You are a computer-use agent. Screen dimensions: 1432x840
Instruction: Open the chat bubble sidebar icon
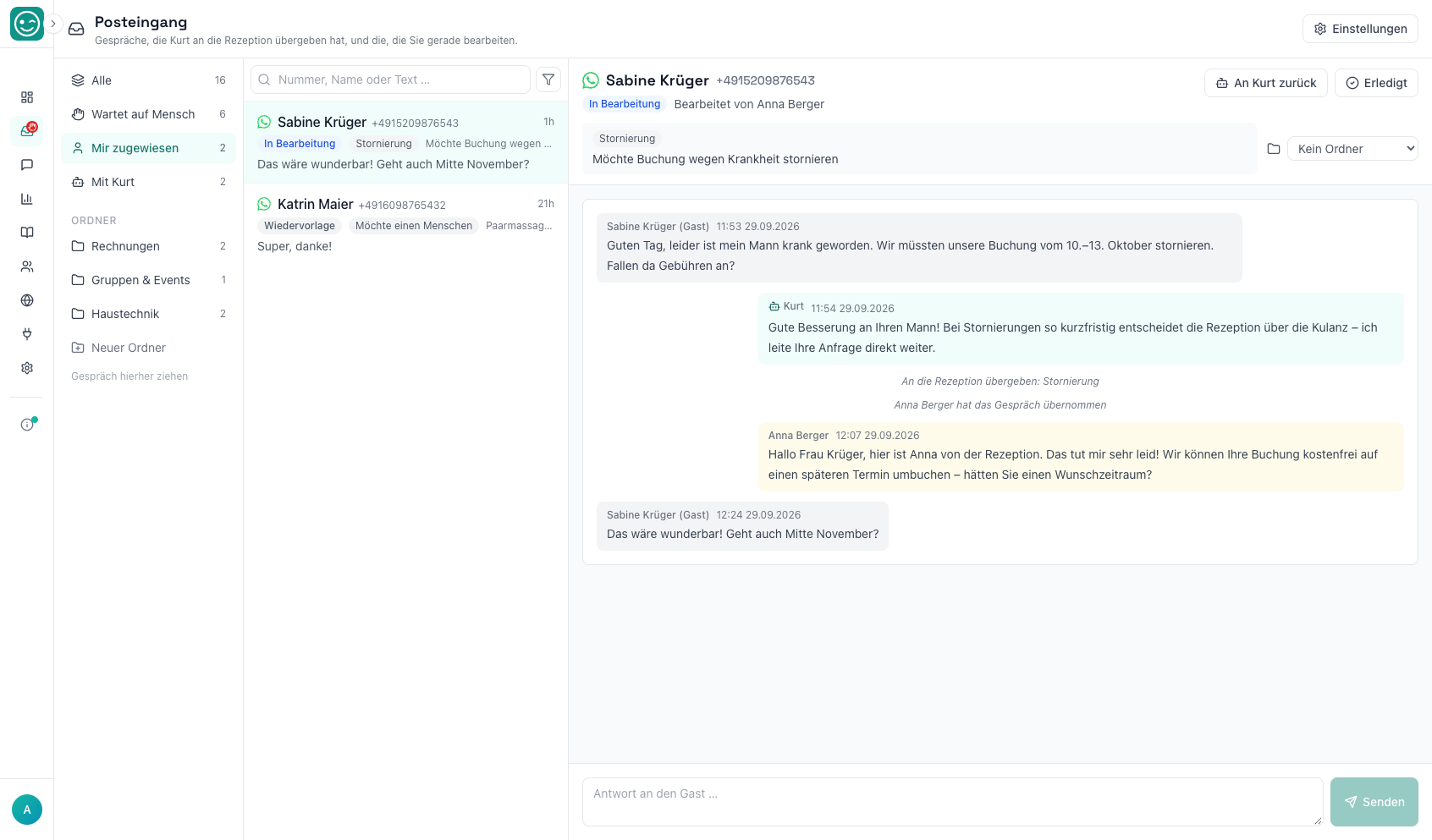click(27, 165)
